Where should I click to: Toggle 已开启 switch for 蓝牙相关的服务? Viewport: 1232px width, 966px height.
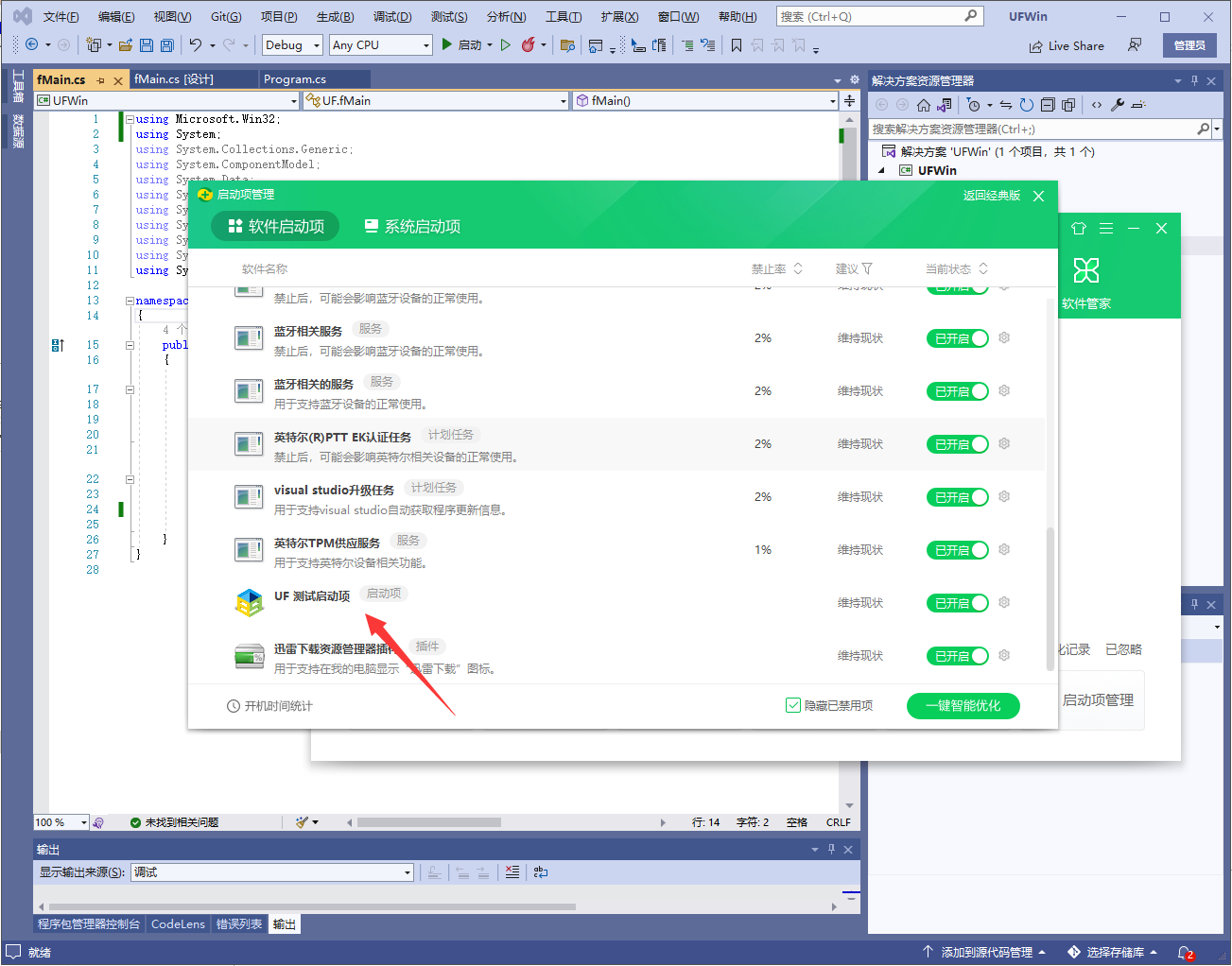tap(958, 391)
